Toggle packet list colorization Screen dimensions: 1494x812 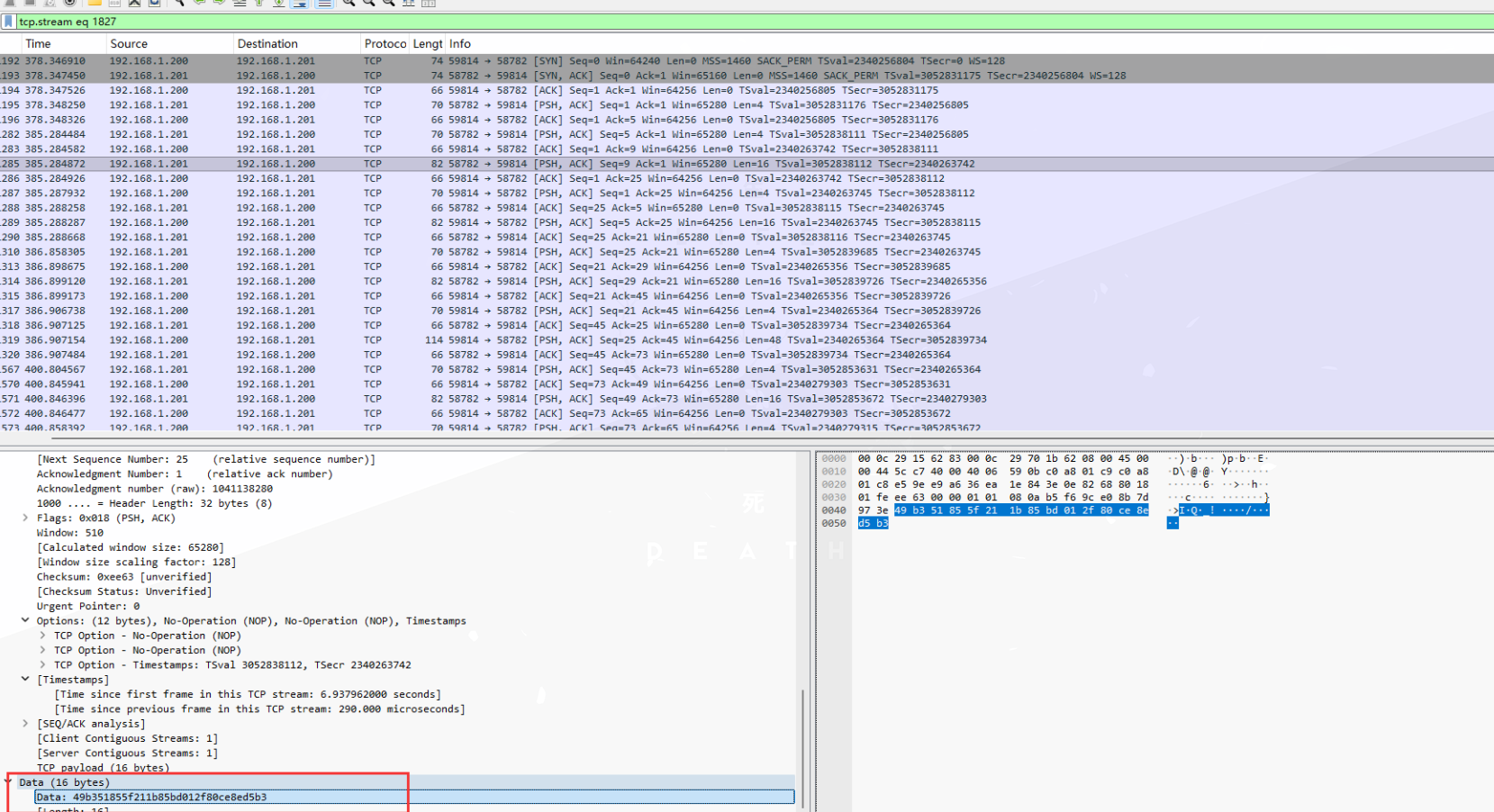click(324, 3)
